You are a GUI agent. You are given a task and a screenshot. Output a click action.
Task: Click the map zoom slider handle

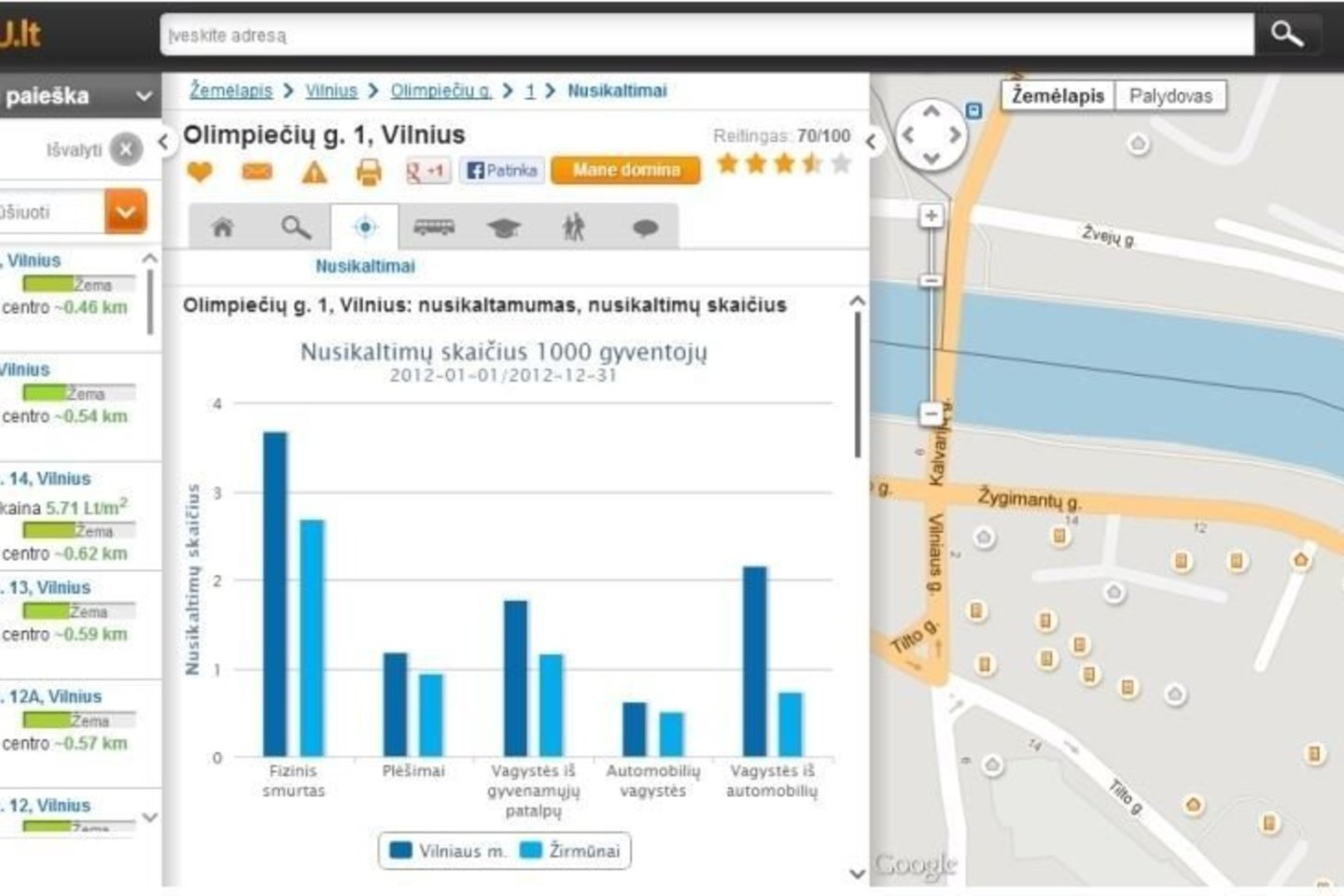[931, 280]
